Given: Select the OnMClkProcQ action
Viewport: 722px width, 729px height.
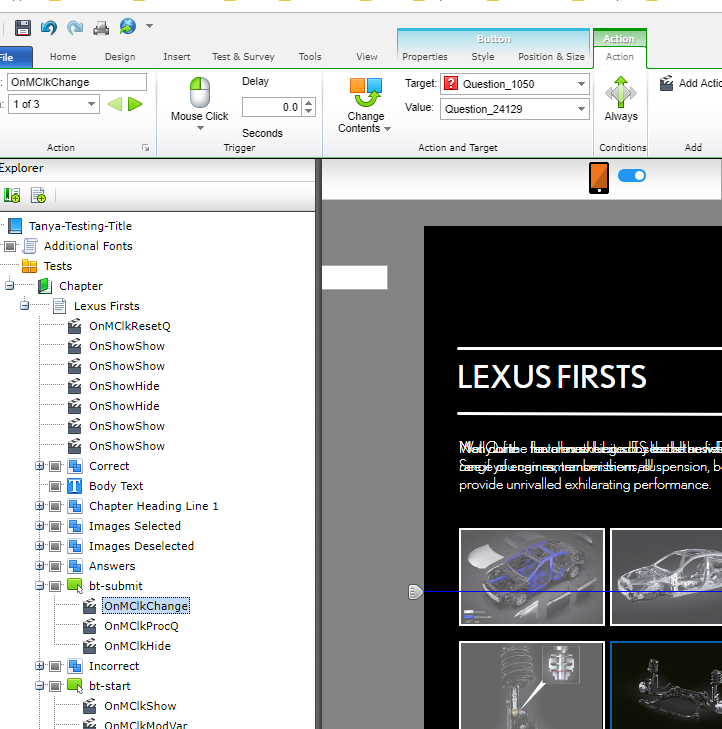Looking at the screenshot, I should pyautogui.click(x=141, y=626).
